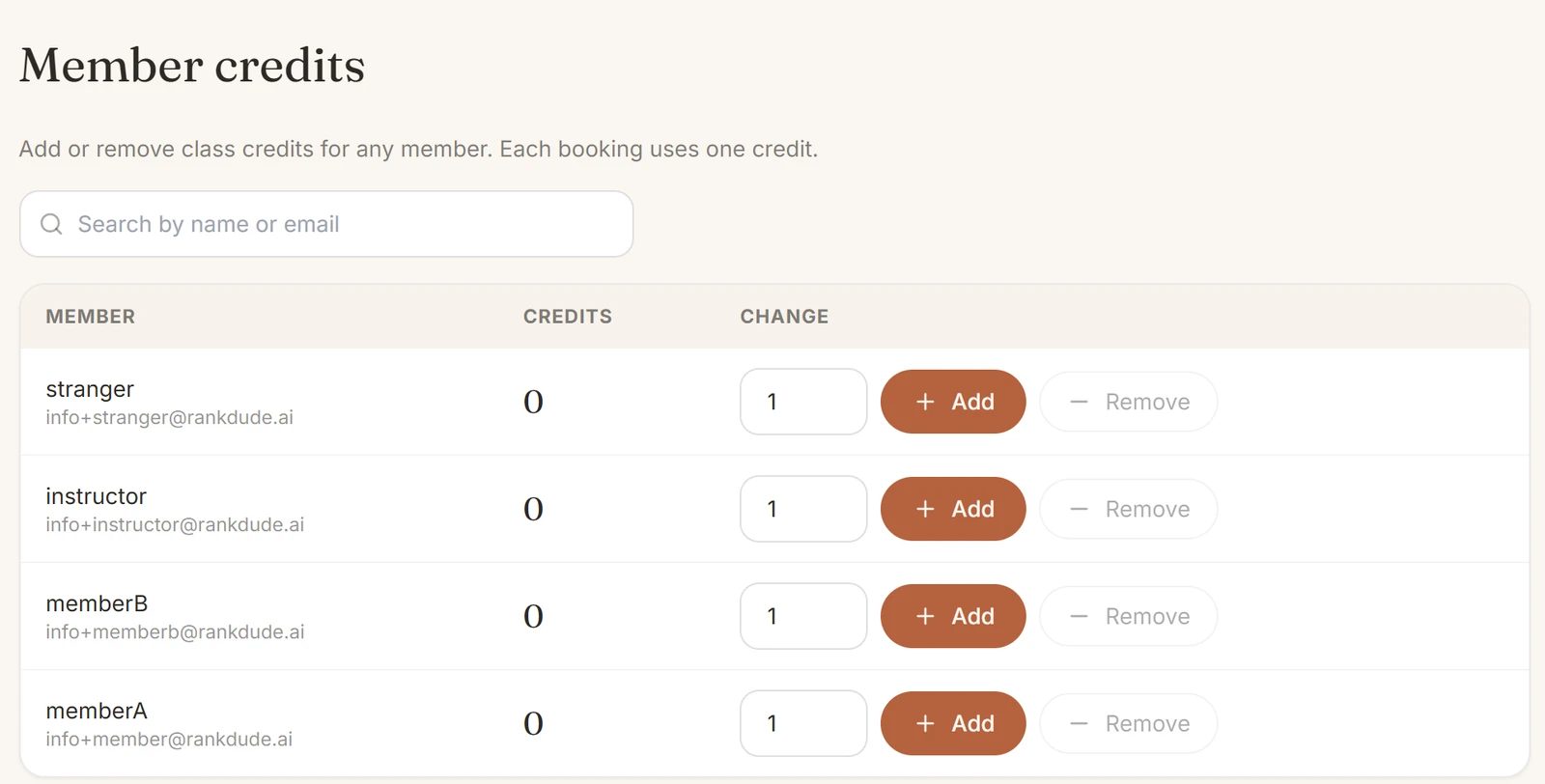This screenshot has height=784, width=1545.
Task: Click the email info+memberb@rankdude.ai
Action: pyautogui.click(x=175, y=631)
